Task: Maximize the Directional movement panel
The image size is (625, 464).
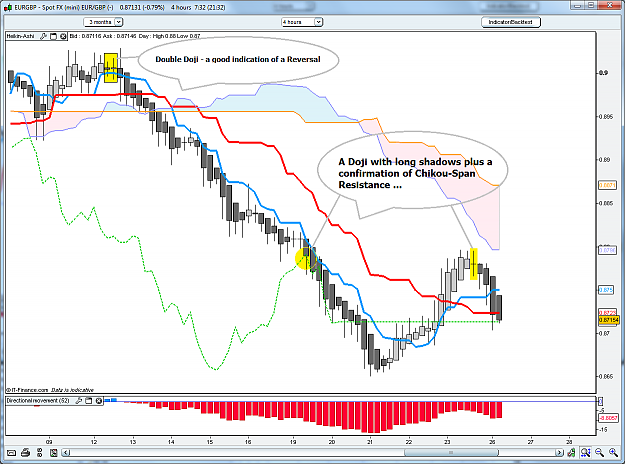Action: [88, 401]
